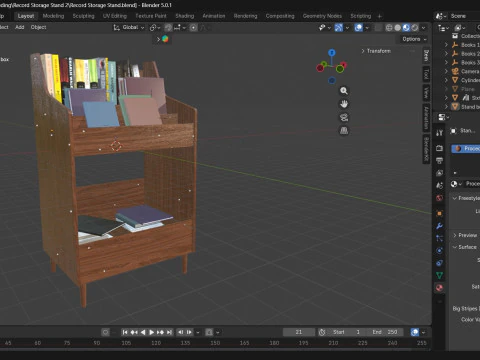The height and width of the screenshot is (360, 480).
Task: Open the Object Data green triangle tab
Action: pyautogui.click(x=439, y=275)
